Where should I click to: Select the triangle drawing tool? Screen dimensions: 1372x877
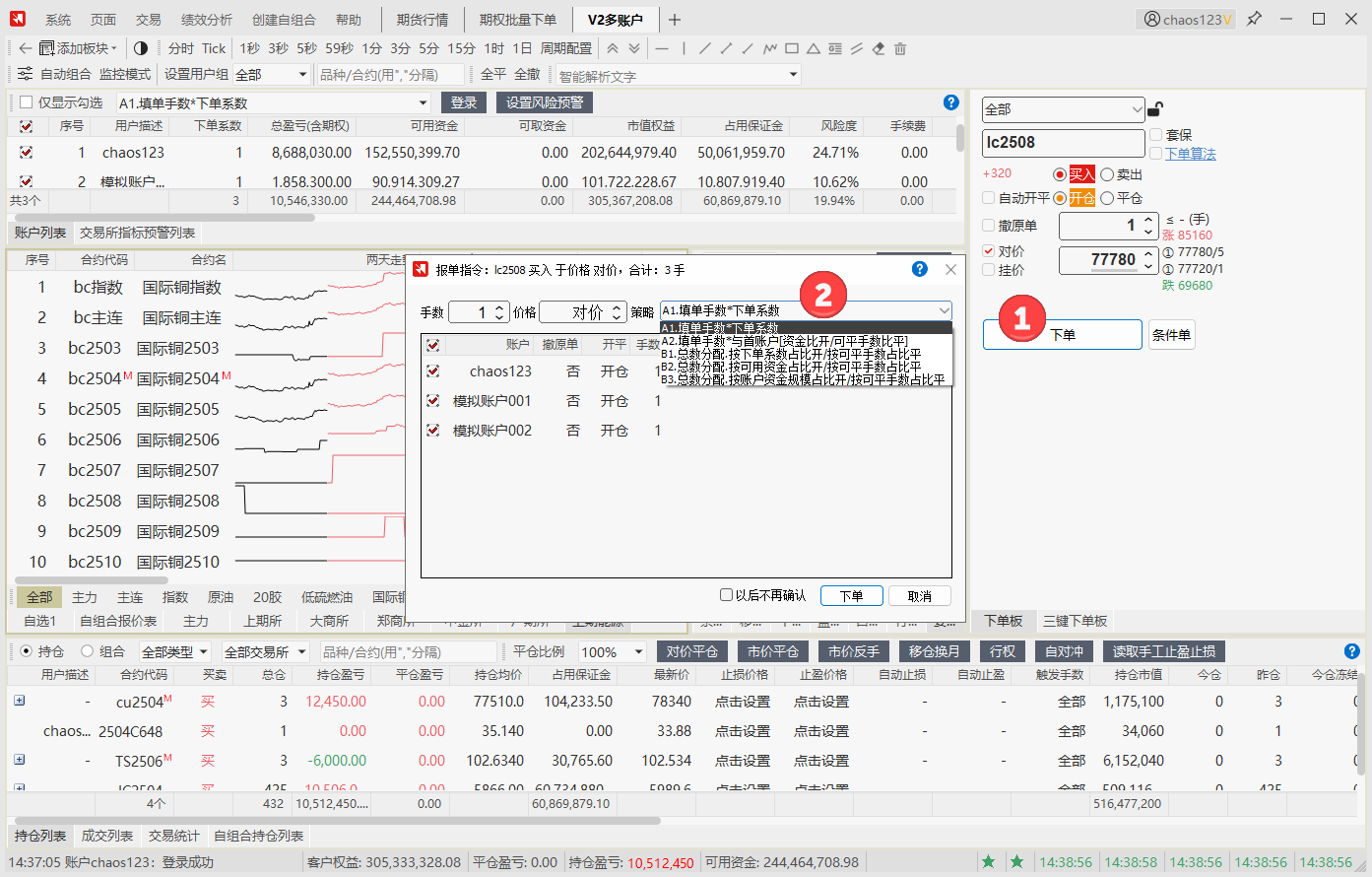tap(814, 48)
